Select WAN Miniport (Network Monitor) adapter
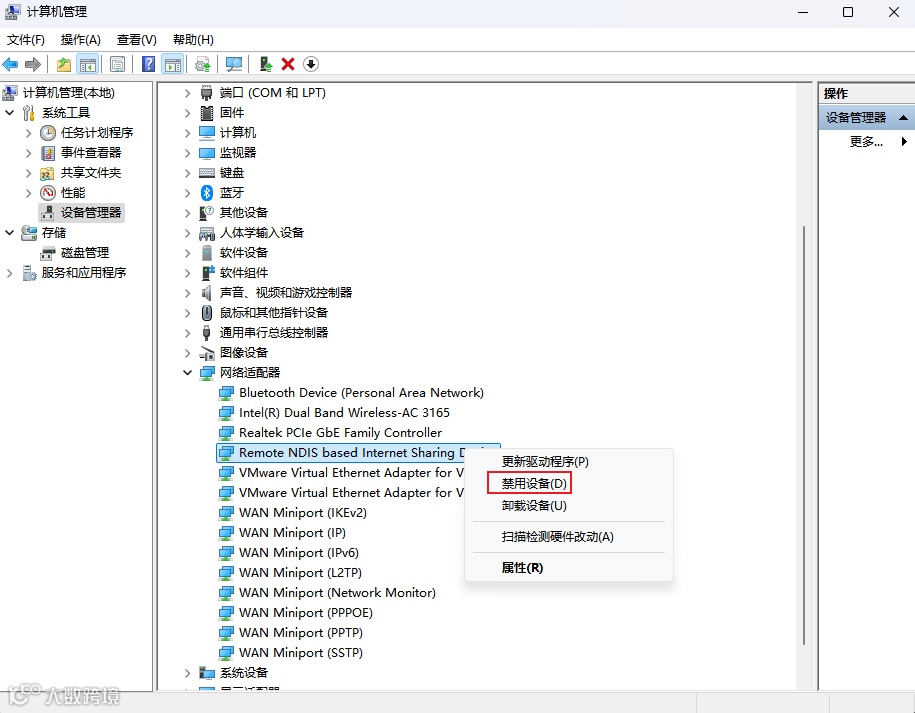 pos(337,593)
